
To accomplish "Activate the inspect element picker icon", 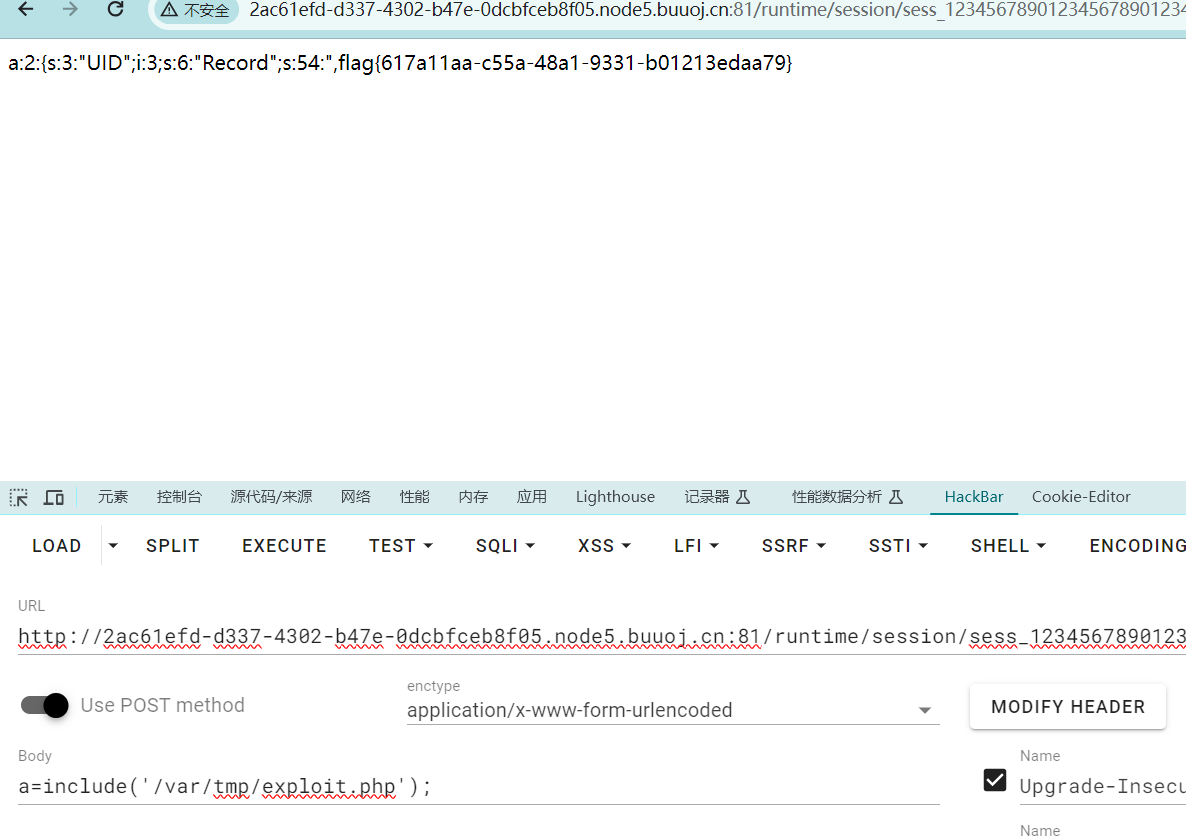I will (x=19, y=497).
